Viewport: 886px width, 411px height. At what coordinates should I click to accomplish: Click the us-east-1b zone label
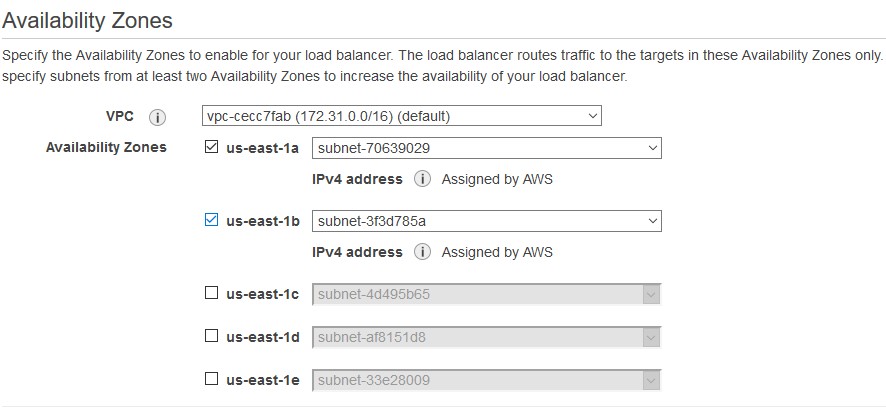click(x=263, y=221)
